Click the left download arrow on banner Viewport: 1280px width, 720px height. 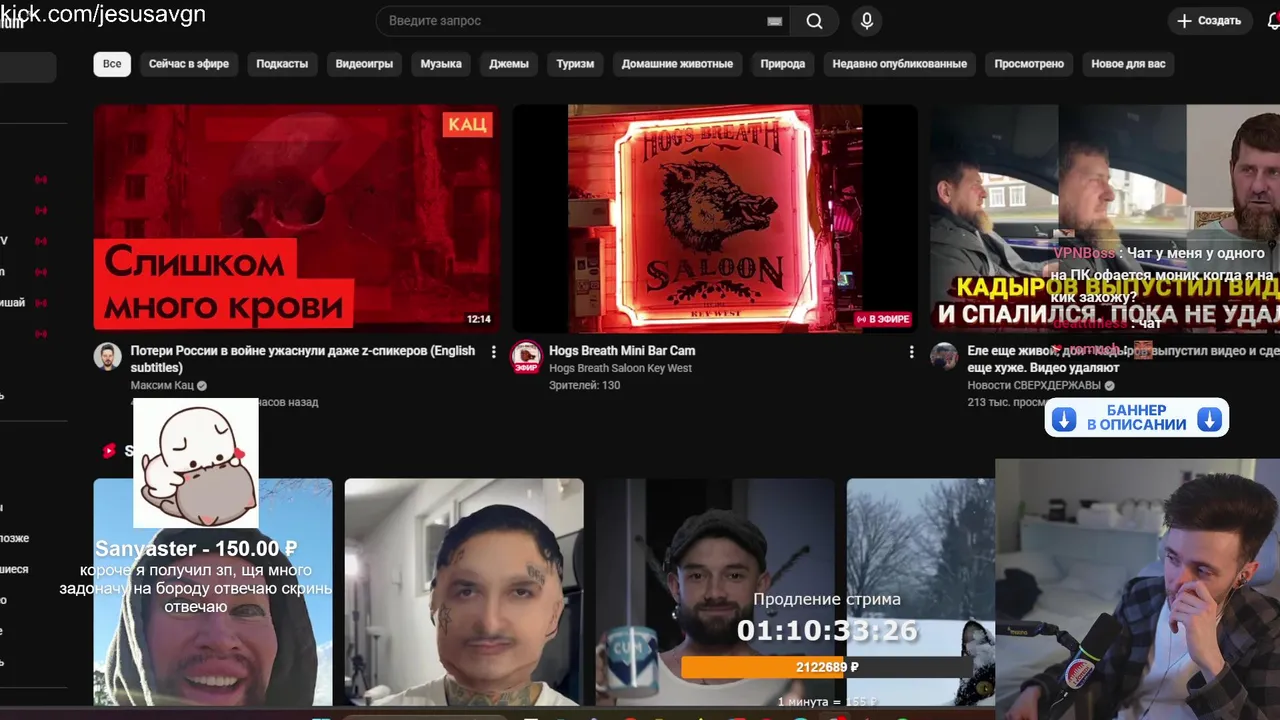pos(1064,419)
